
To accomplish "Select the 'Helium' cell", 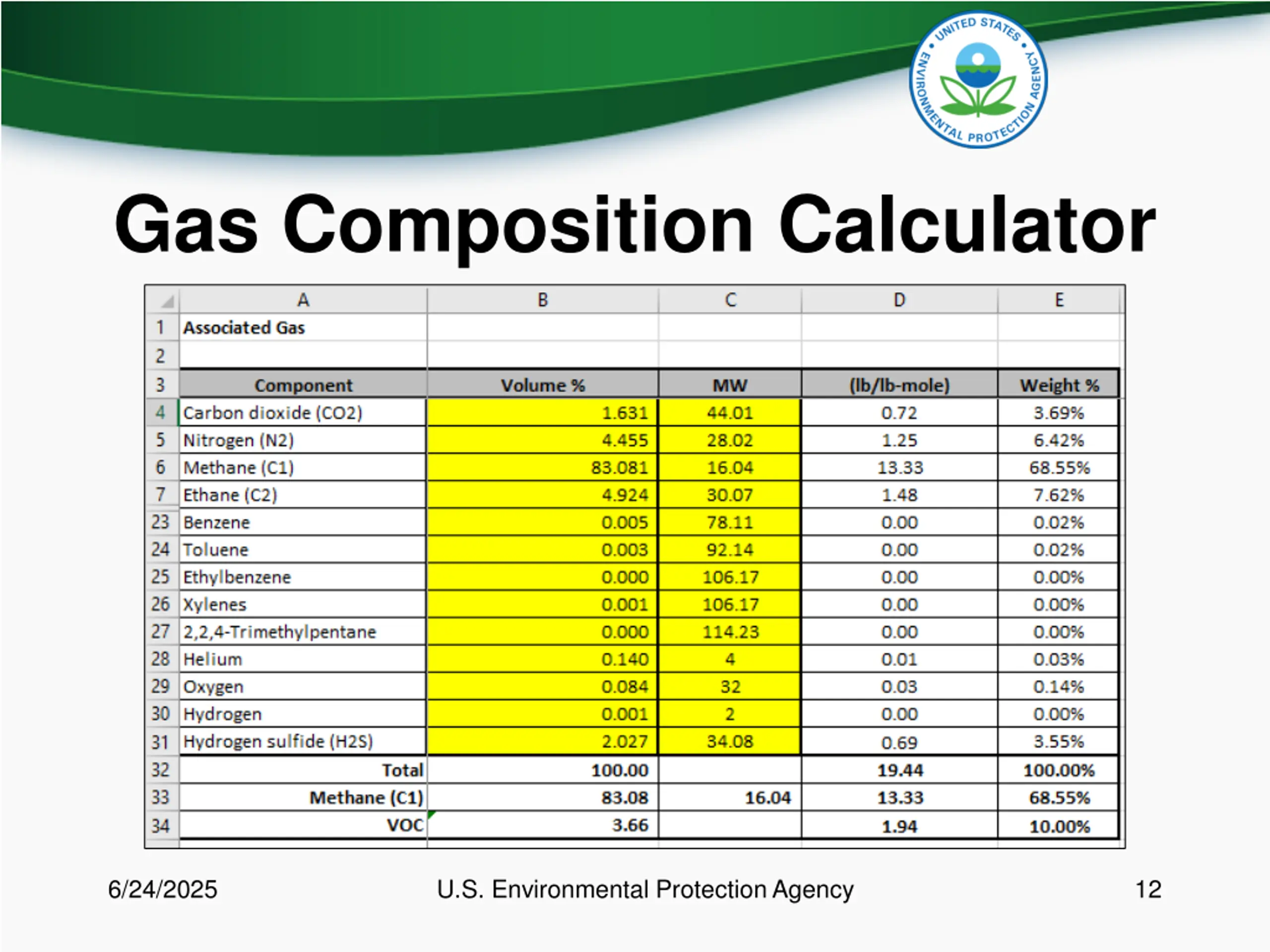I will (x=303, y=659).
